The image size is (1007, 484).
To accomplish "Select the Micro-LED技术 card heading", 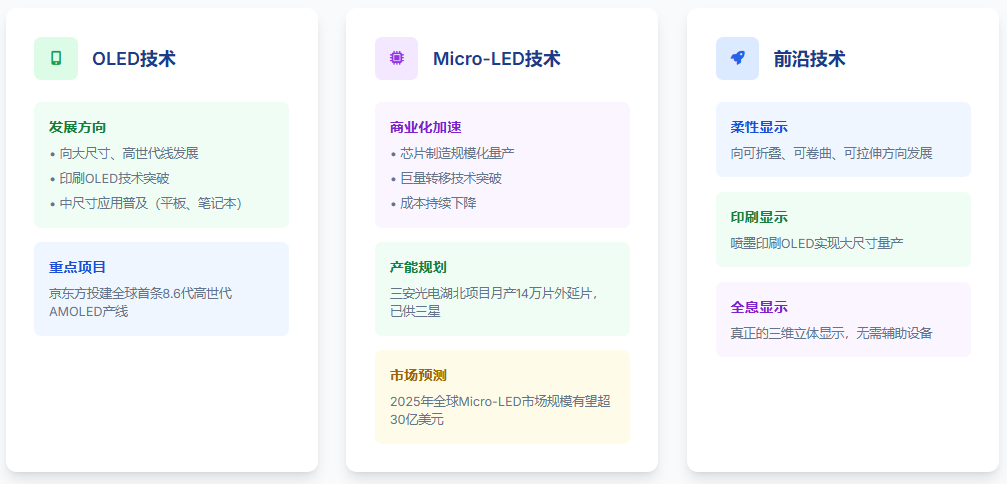I will tap(496, 59).
